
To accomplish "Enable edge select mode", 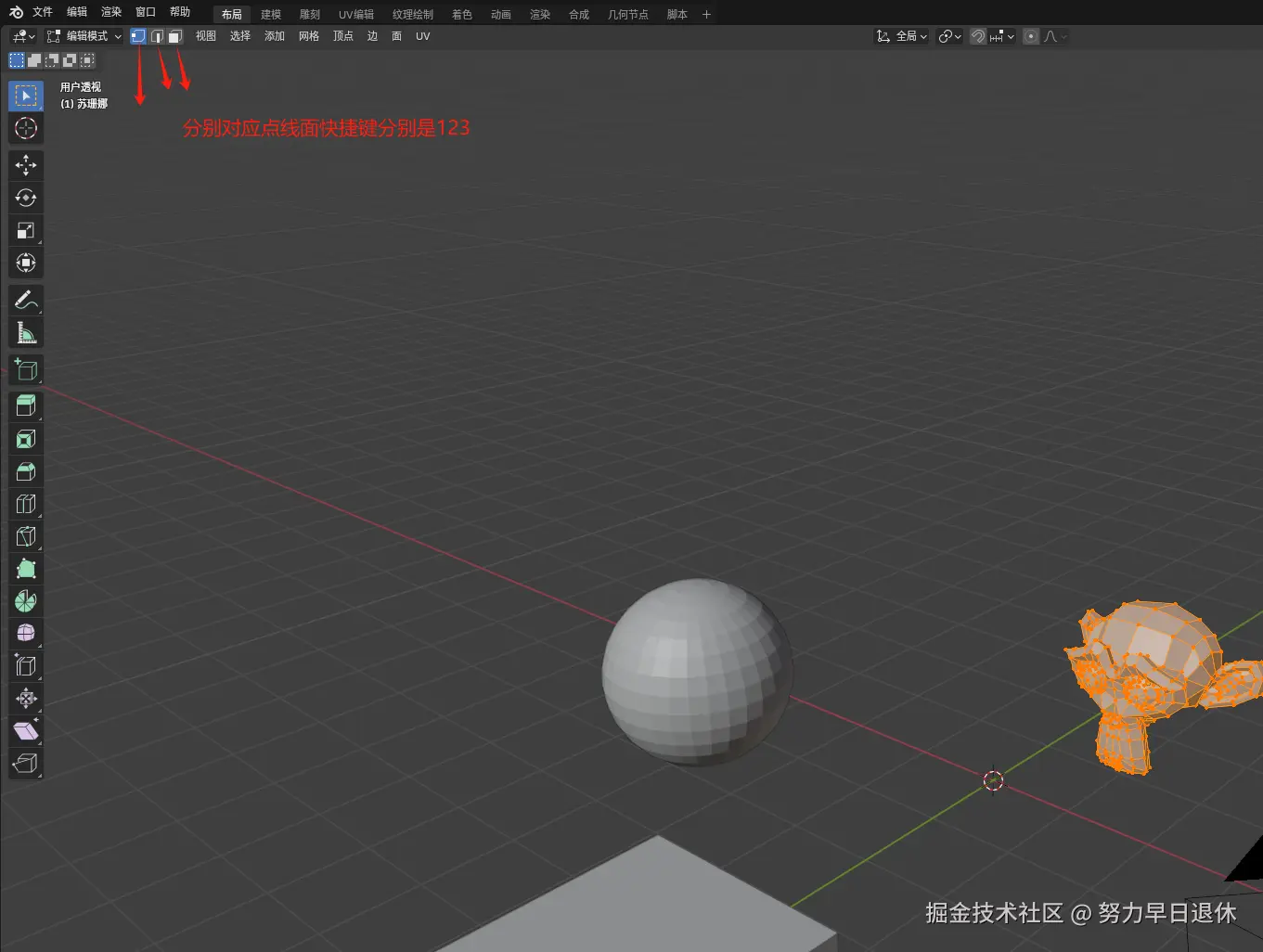I will pos(157,36).
